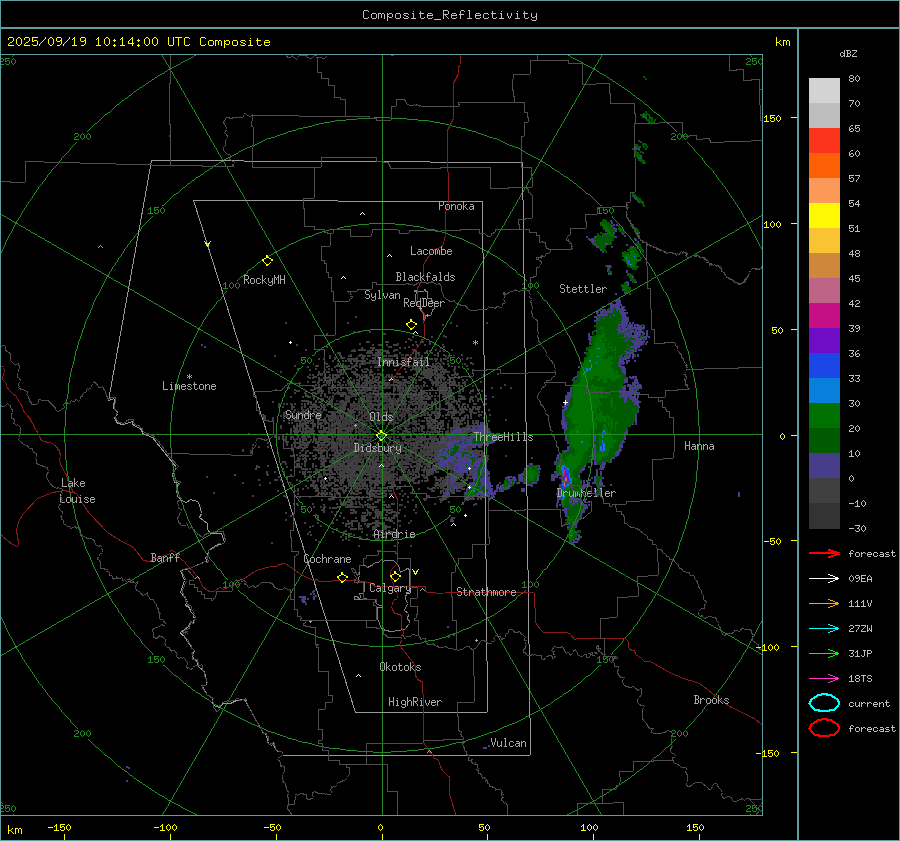
Task: Select the Drumheller label near the storm cell
Action: click(586, 493)
